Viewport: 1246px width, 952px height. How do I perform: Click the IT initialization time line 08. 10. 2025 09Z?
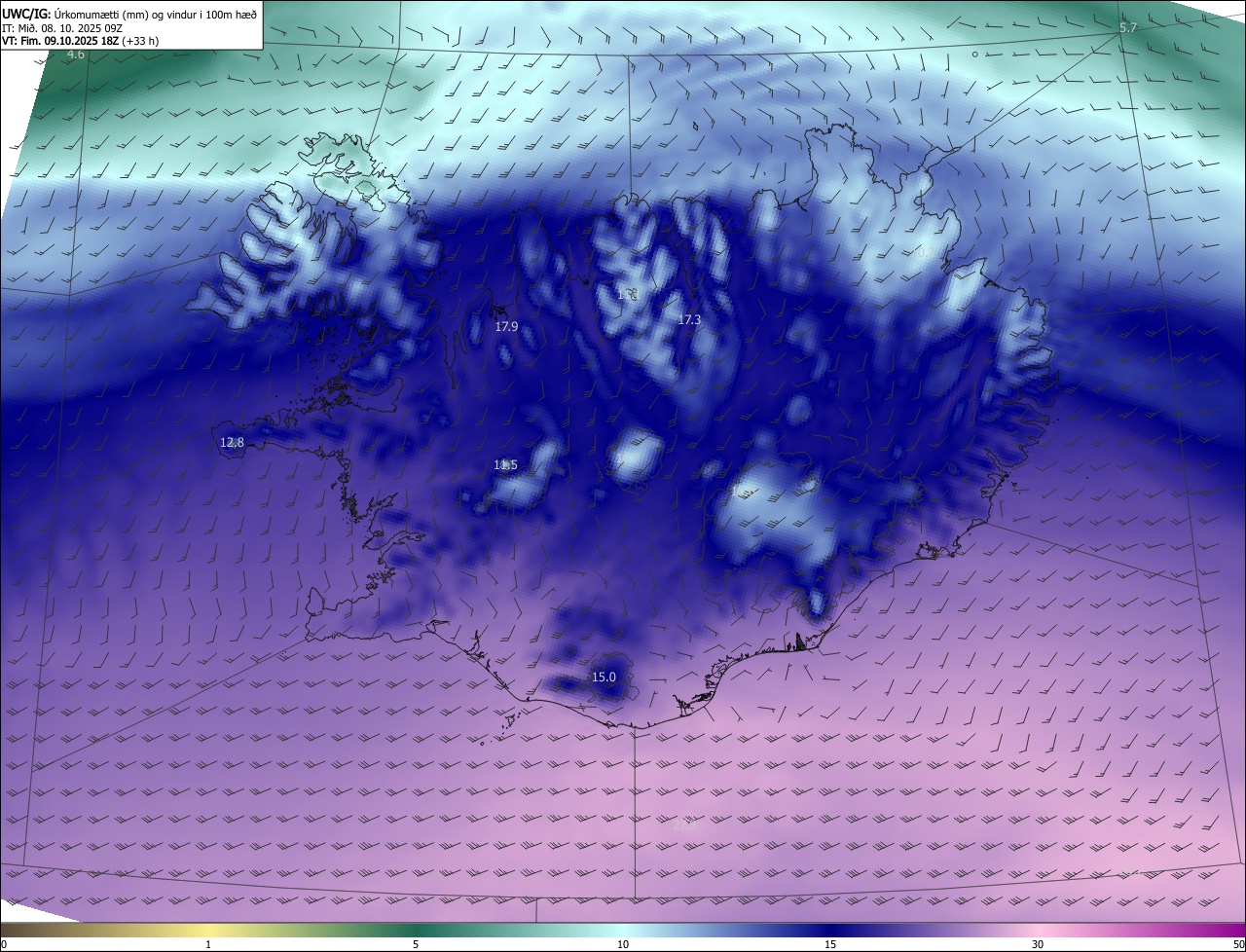[x=60, y=29]
